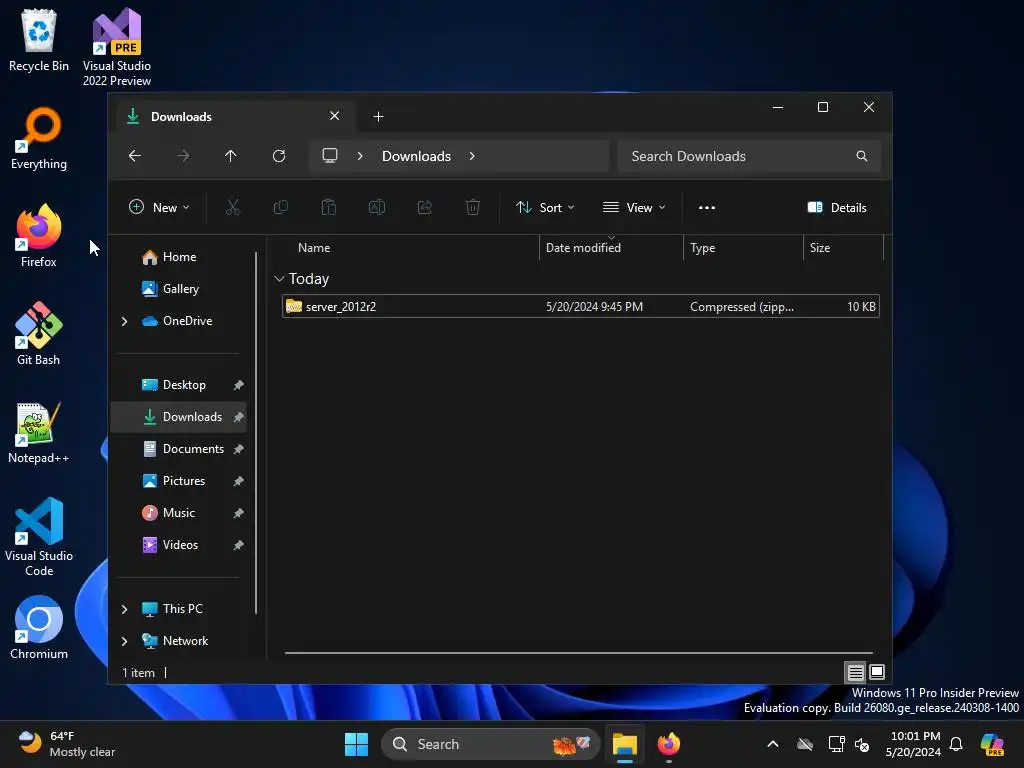This screenshot has height=768, width=1024.
Task: Unpin Documents via its pin icon
Action: tap(238, 449)
